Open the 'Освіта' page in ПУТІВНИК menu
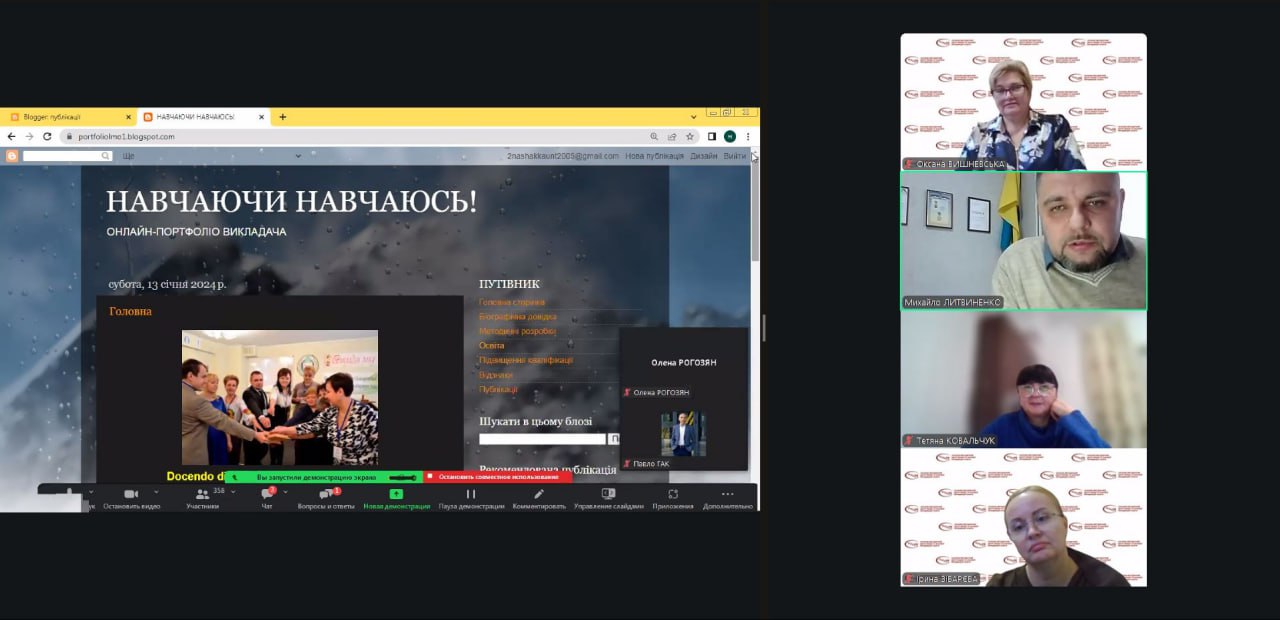Viewport: 1280px width, 620px height. (491, 345)
